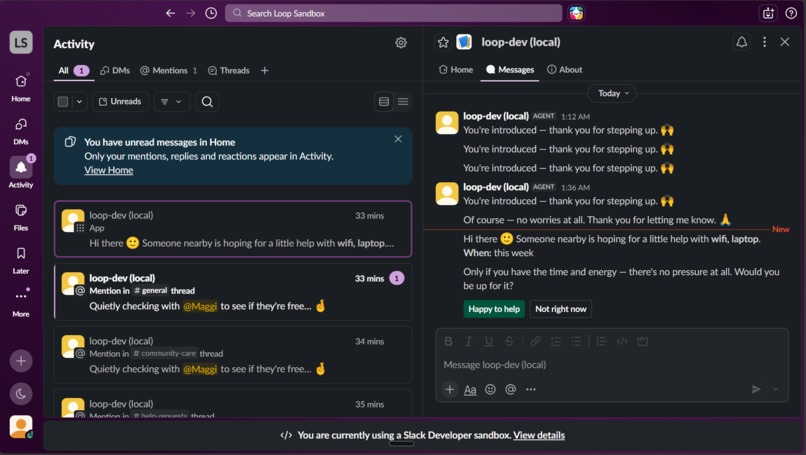Switch to the Mentions activity tab
The image size is (806, 455).
(169, 70)
